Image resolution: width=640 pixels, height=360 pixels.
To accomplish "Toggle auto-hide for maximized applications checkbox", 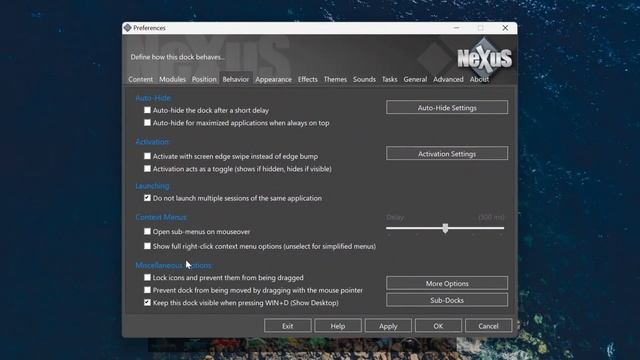I will (147, 123).
